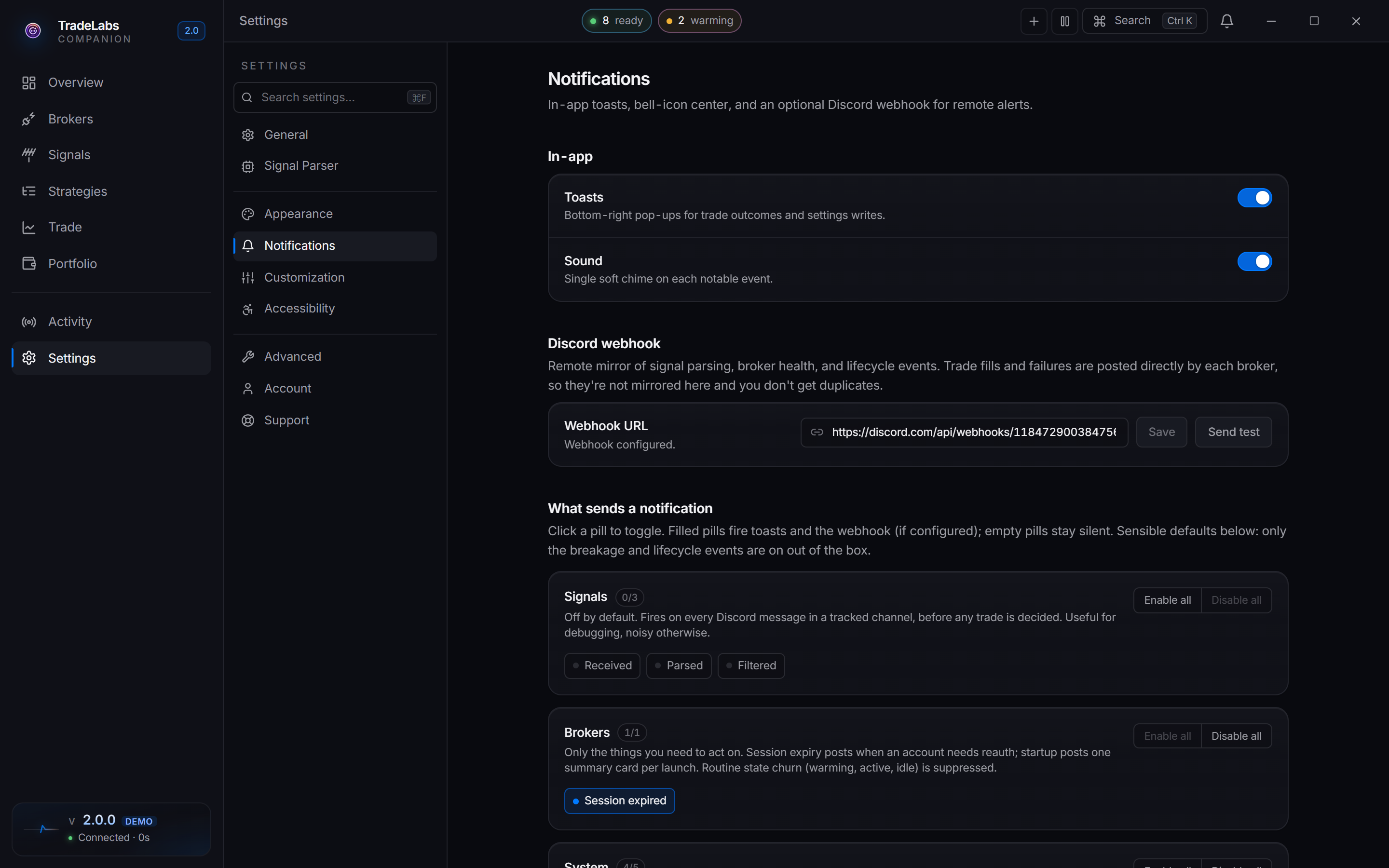Toggle the Session expired pill
1389x868 pixels.
coord(619,801)
